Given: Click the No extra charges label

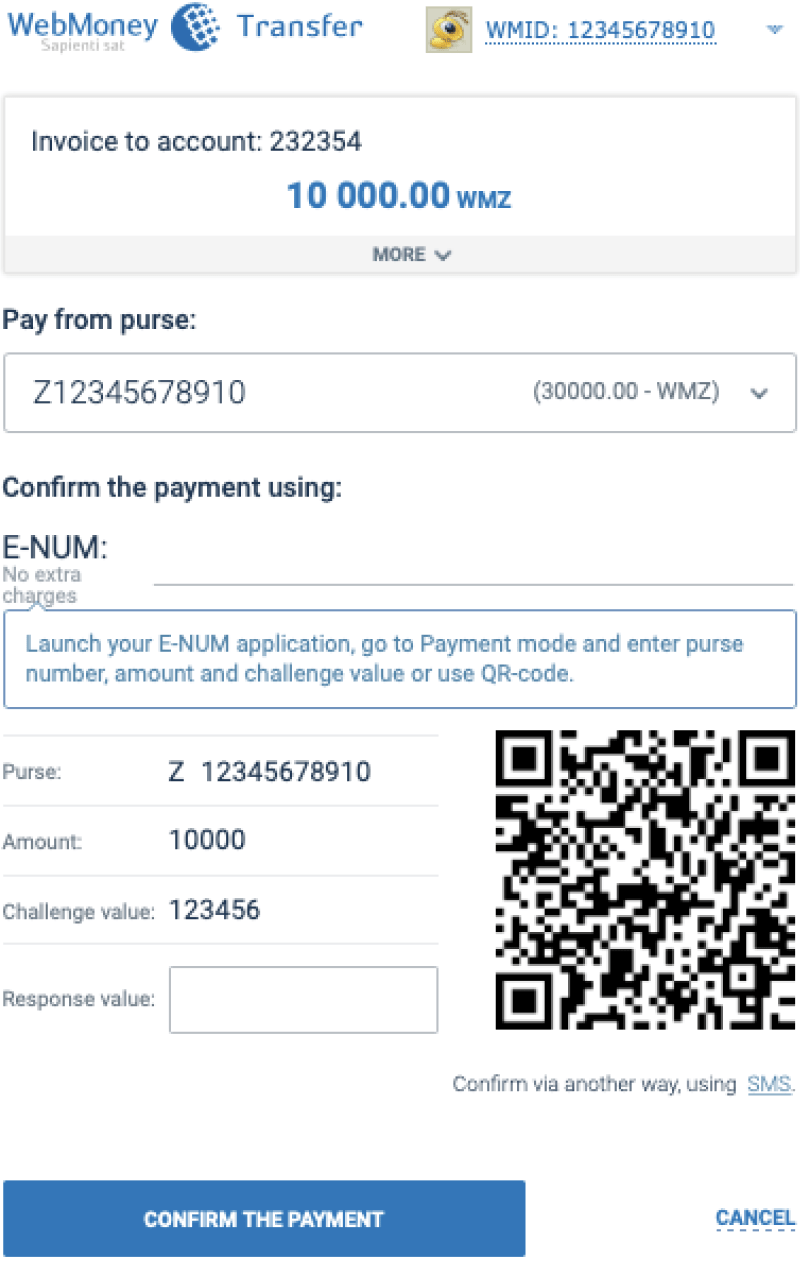Looking at the screenshot, I should pos(42,585).
